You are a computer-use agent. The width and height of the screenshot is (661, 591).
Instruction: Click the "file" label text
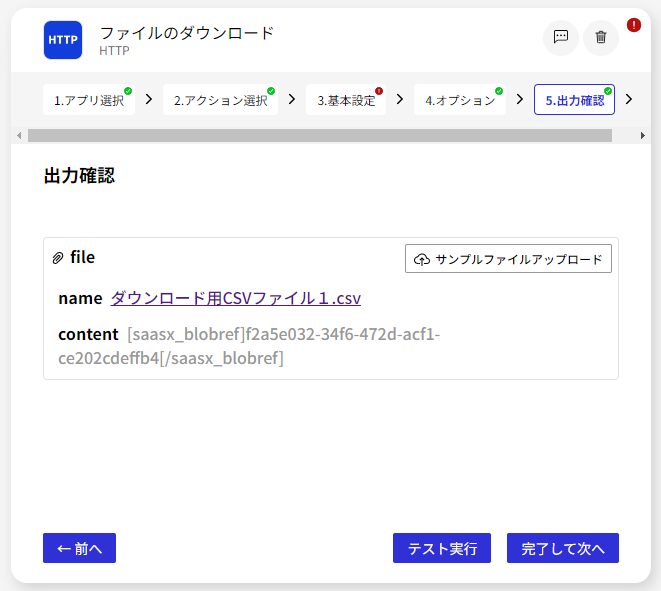coord(83,257)
